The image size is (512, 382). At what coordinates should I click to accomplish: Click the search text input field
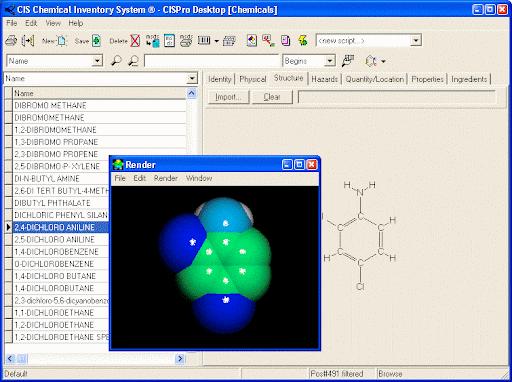click(x=212, y=61)
